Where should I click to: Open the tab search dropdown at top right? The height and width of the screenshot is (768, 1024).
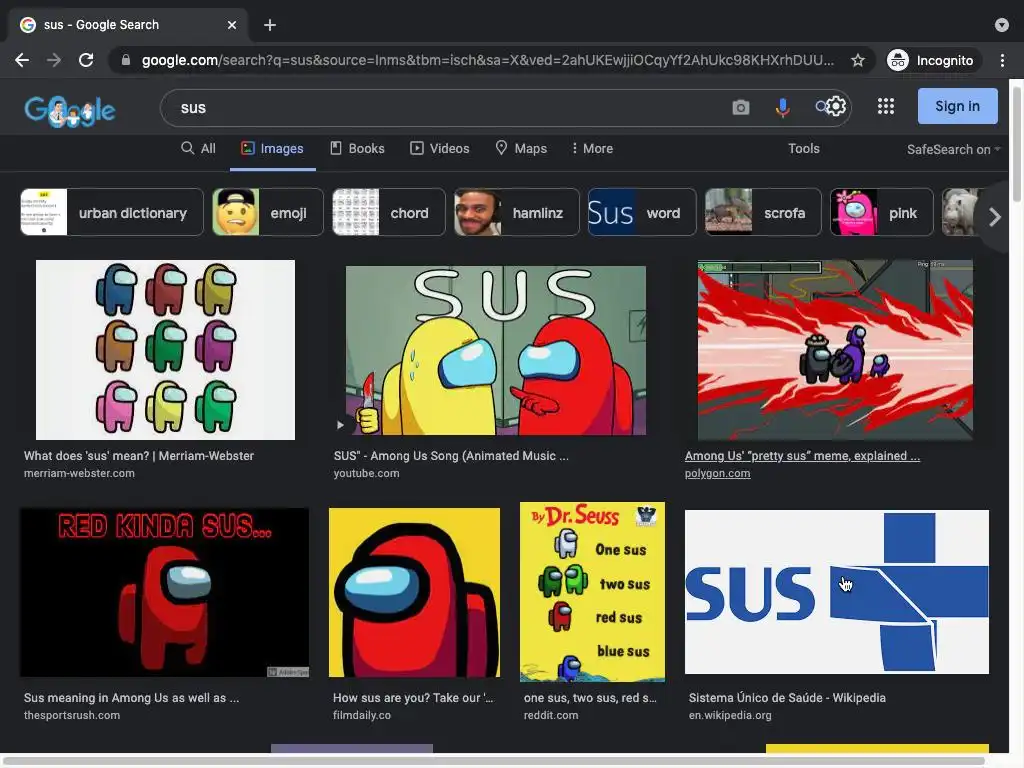(x=1001, y=25)
